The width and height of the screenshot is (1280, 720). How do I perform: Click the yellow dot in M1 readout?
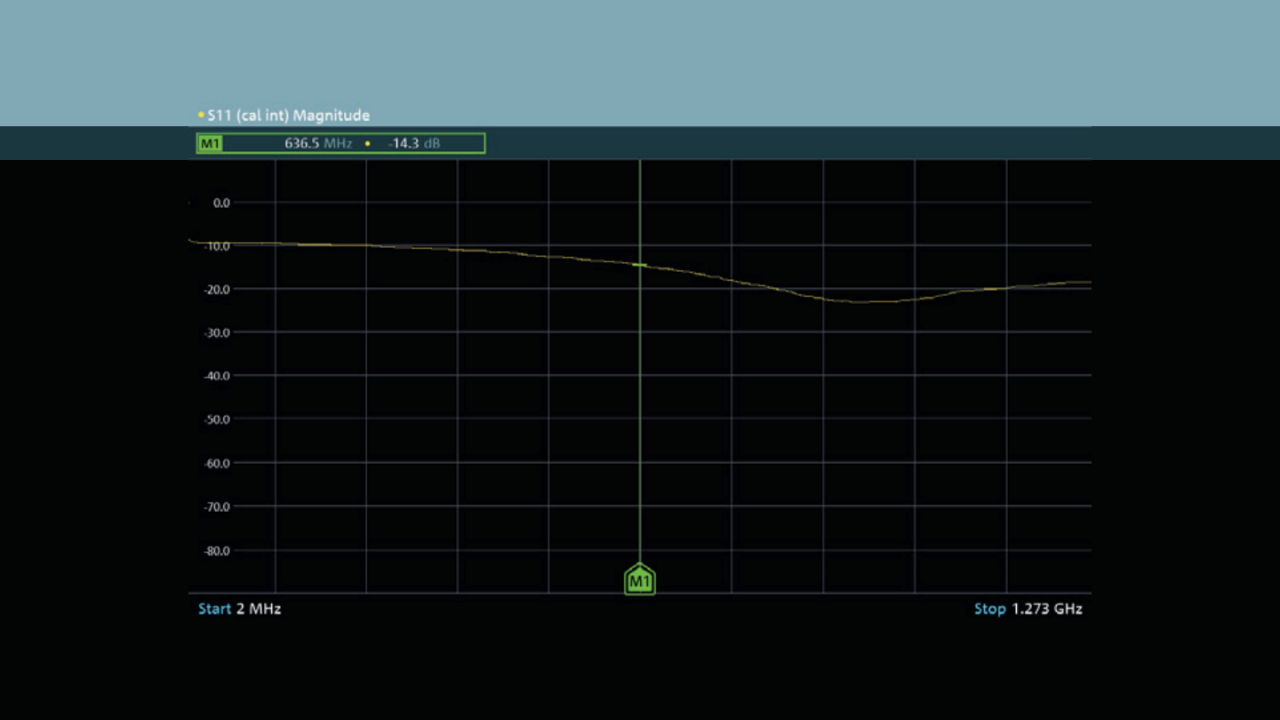pos(367,144)
